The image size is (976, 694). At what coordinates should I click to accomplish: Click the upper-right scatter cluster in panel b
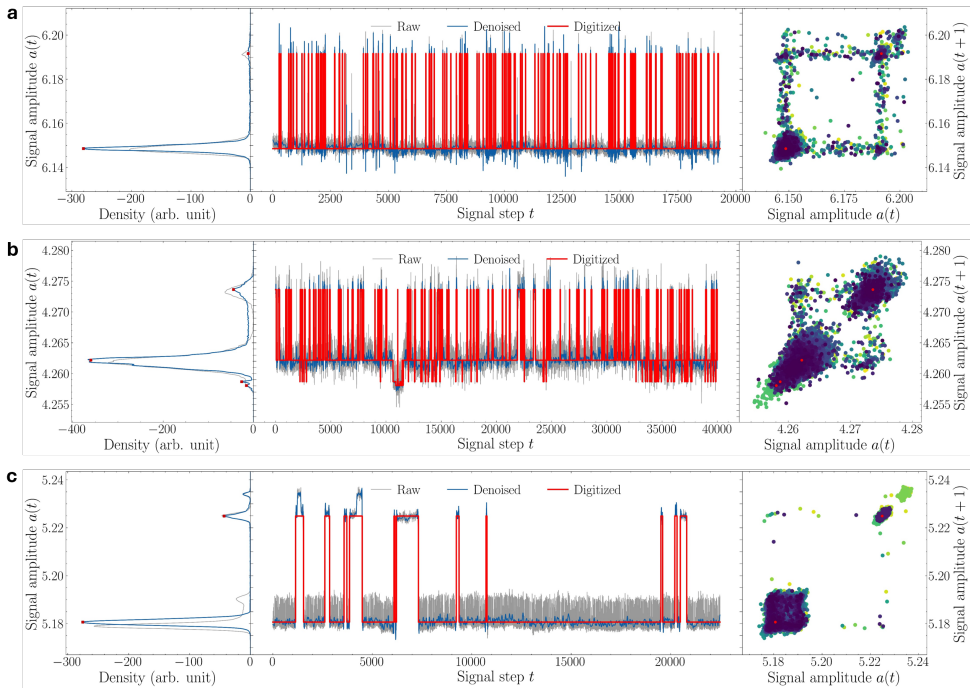[x=873, y=288]
